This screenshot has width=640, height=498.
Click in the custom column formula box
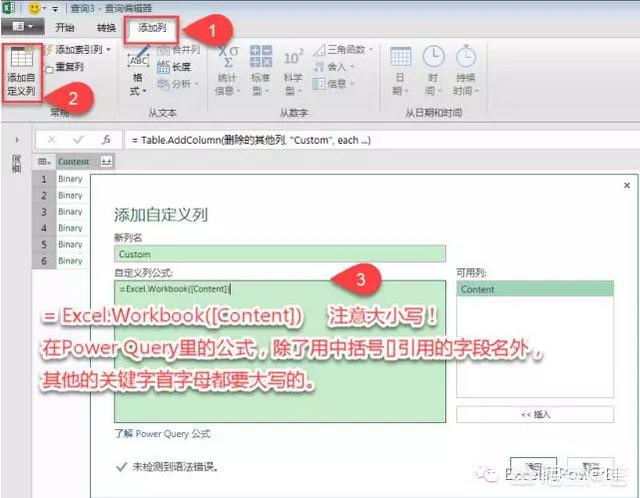280,351
